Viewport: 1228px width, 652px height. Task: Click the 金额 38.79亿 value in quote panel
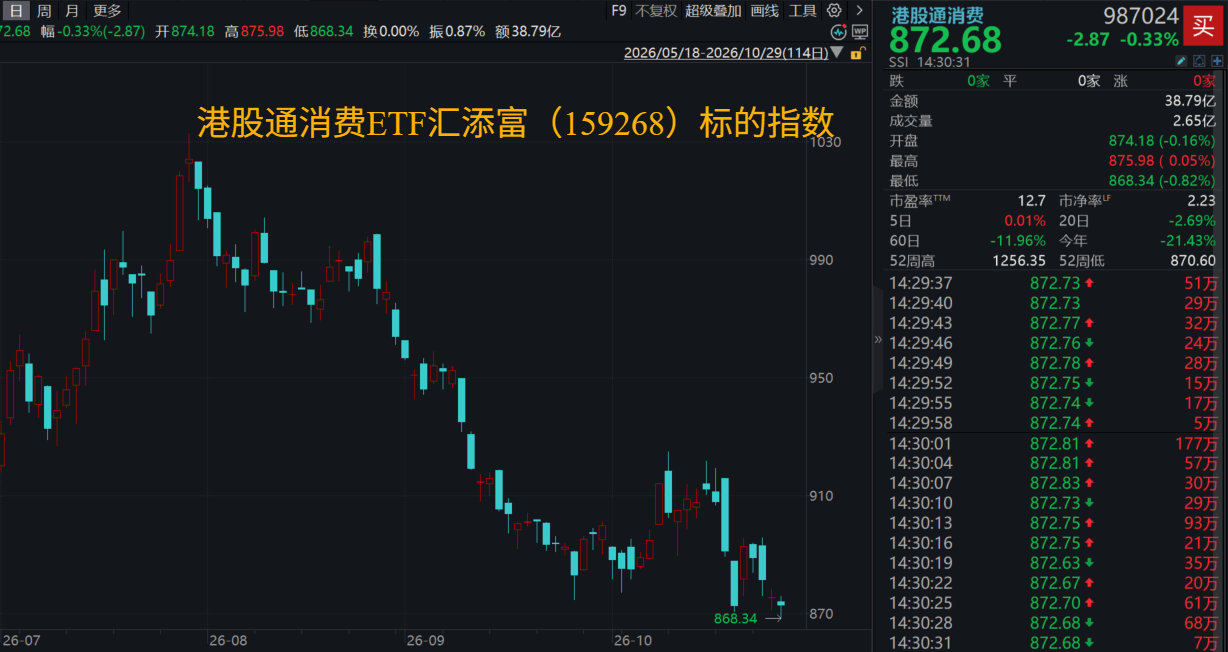[1191, 101]
